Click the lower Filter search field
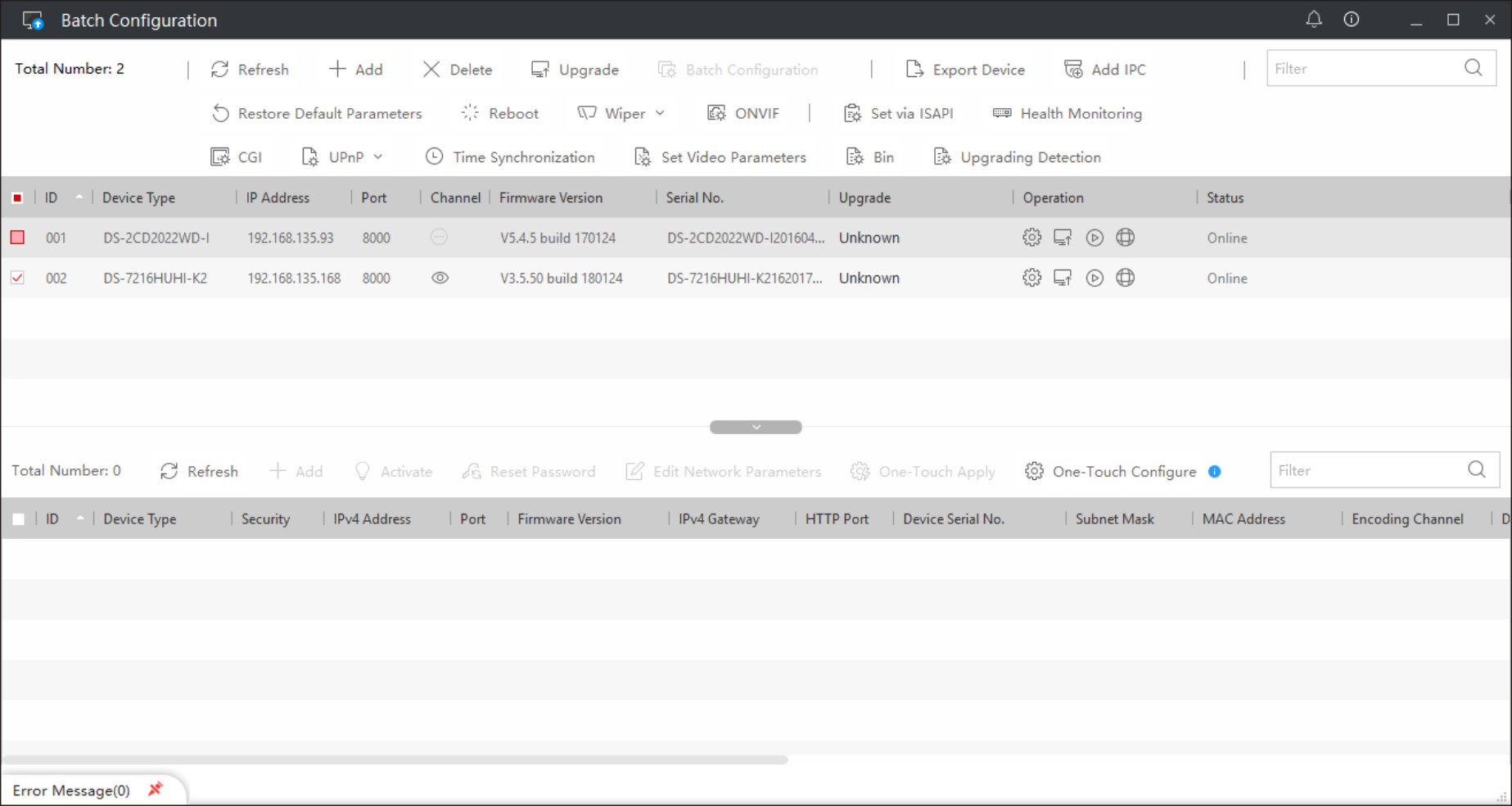The width and height of the screenshot is (1512, 806). coord(1385,470)
